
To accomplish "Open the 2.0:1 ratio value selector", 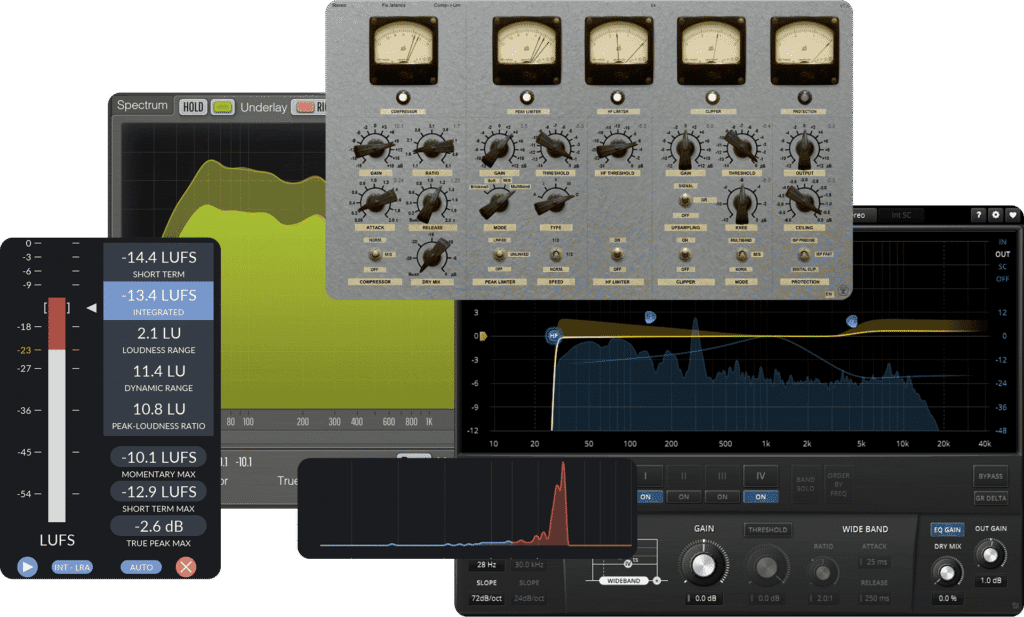I will click(x=824, y=598).
